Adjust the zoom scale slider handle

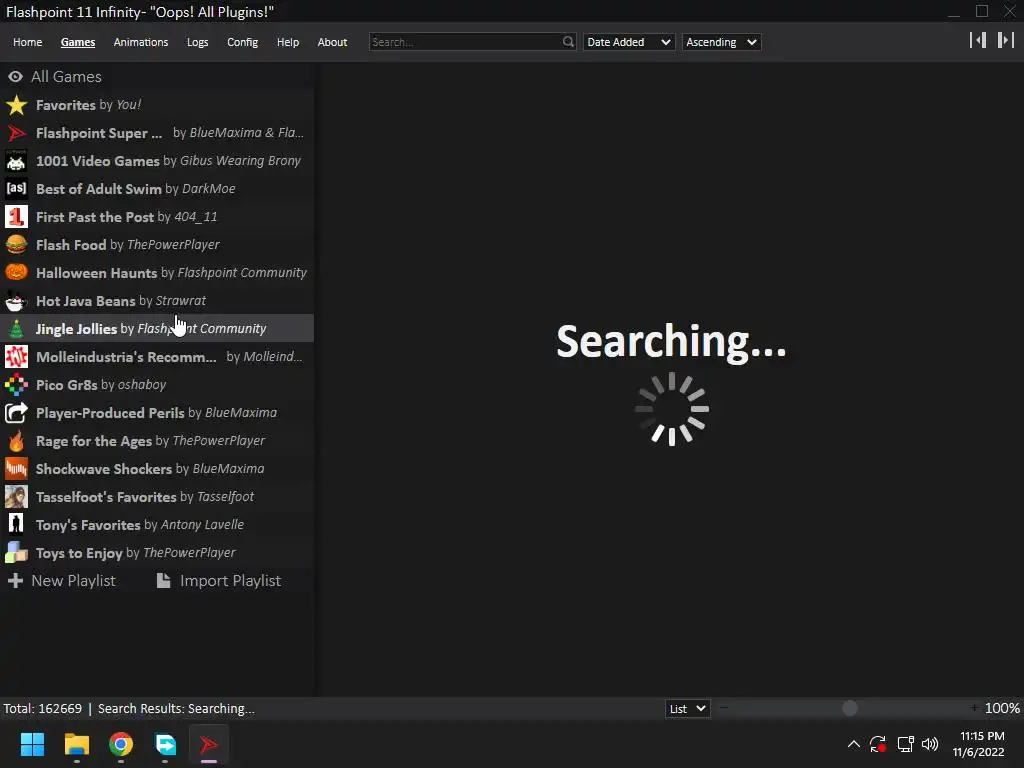click(x=850, y=709)
